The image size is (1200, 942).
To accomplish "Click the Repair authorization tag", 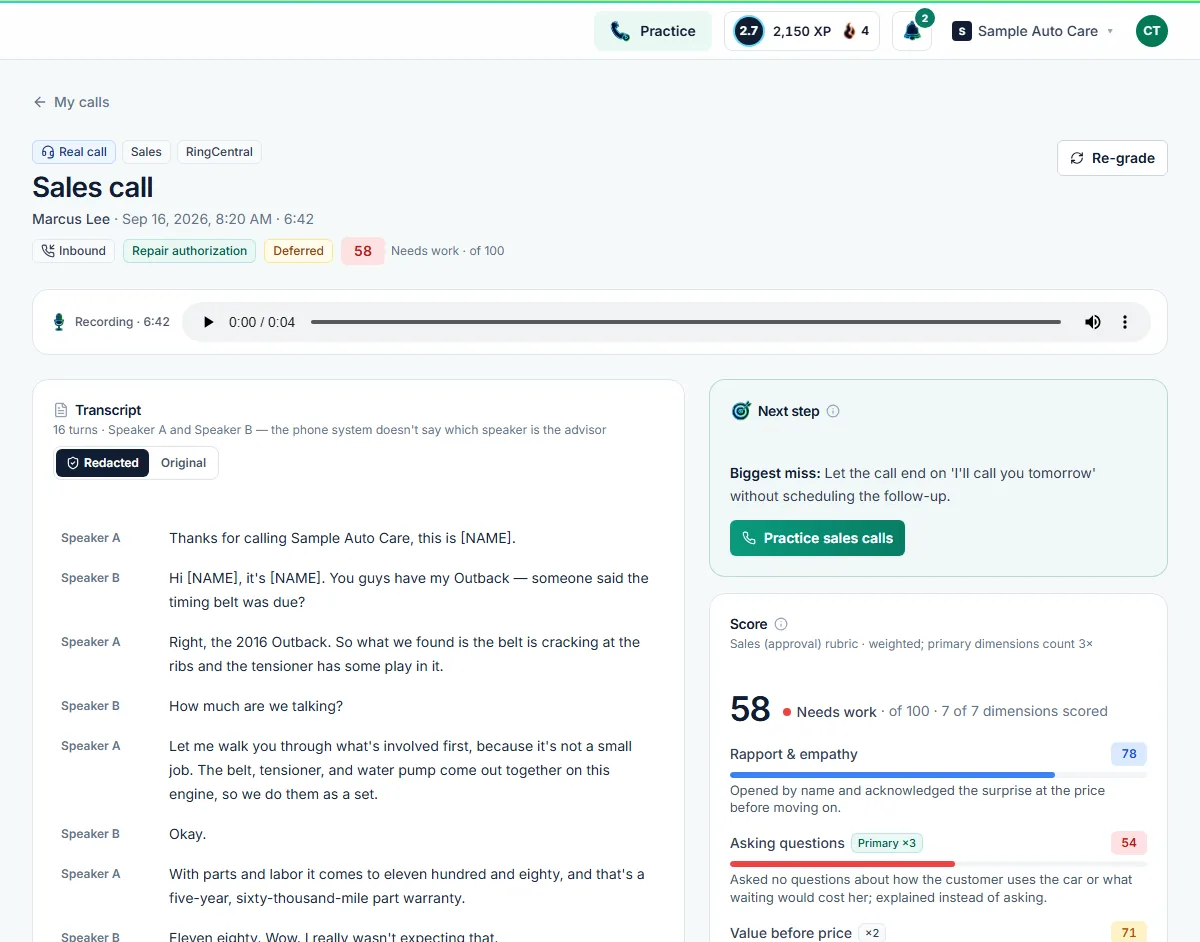I will pos(189,251).
